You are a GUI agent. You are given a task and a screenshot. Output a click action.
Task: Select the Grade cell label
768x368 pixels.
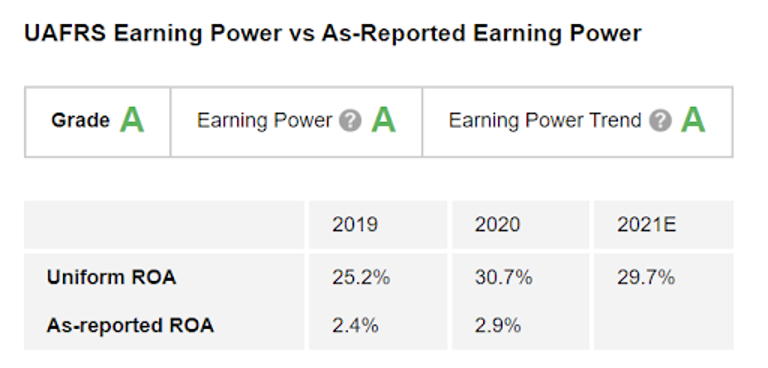coord(80,121)
